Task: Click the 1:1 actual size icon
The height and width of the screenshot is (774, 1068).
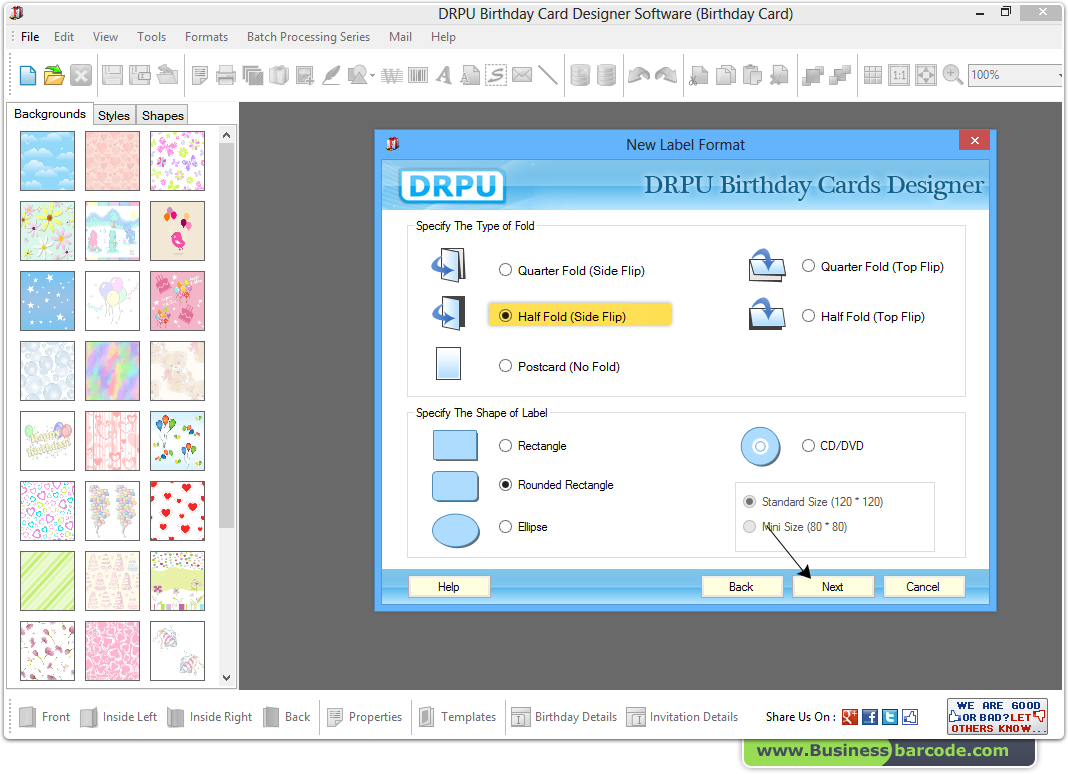Action: (899, 75)
